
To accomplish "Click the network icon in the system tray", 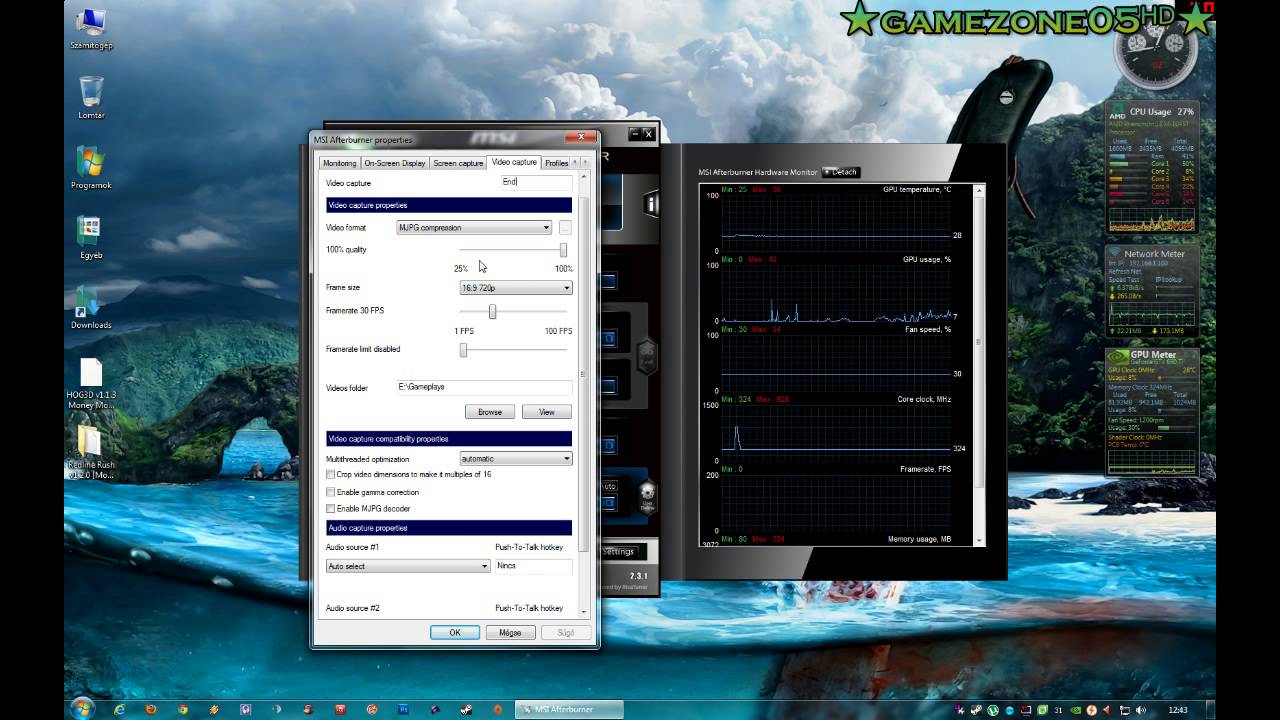I will [x=1125, y=709].
